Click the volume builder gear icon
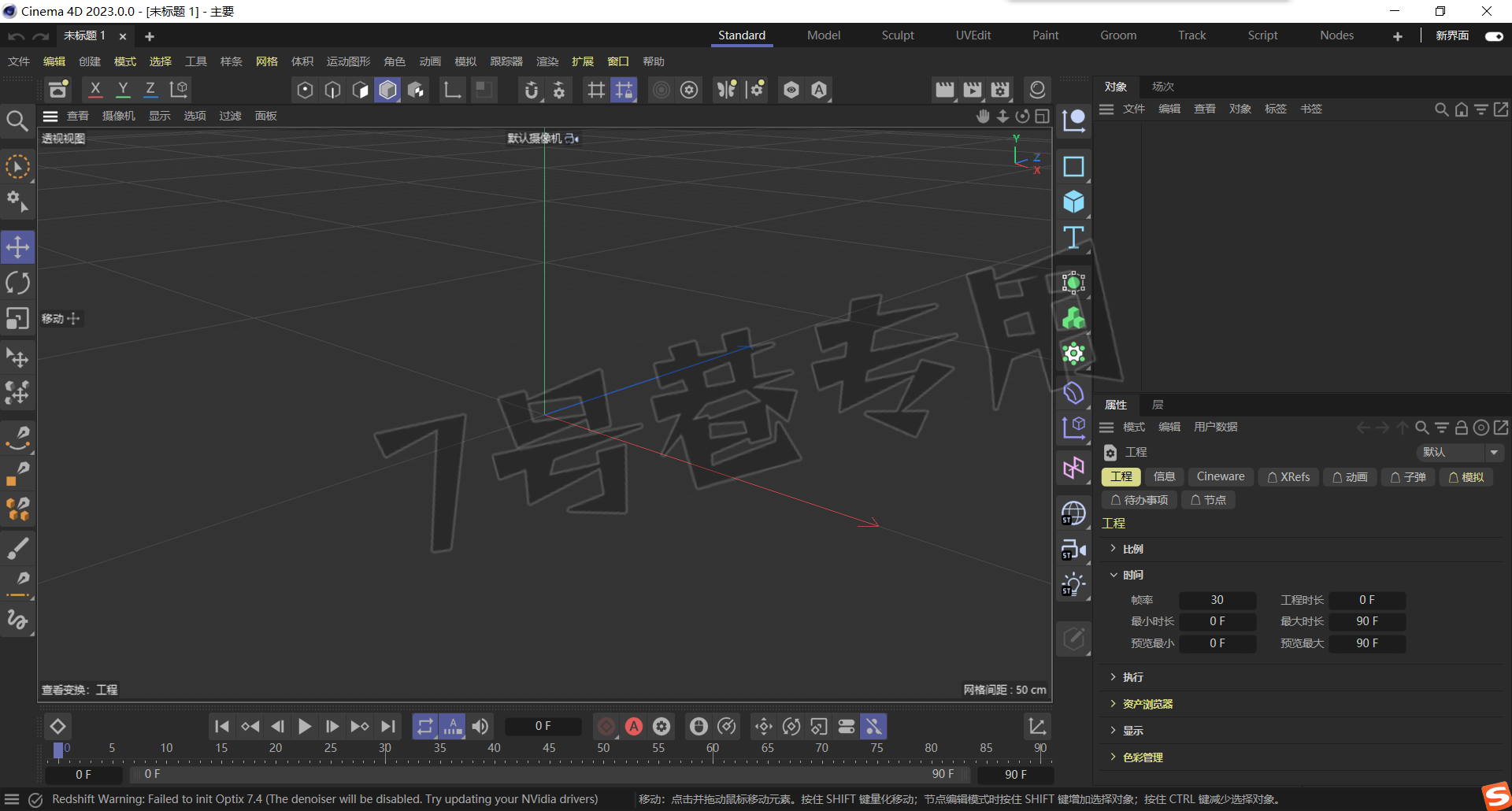The width and height of the screenshot is (1512, 811). [x=1073, y=354]
